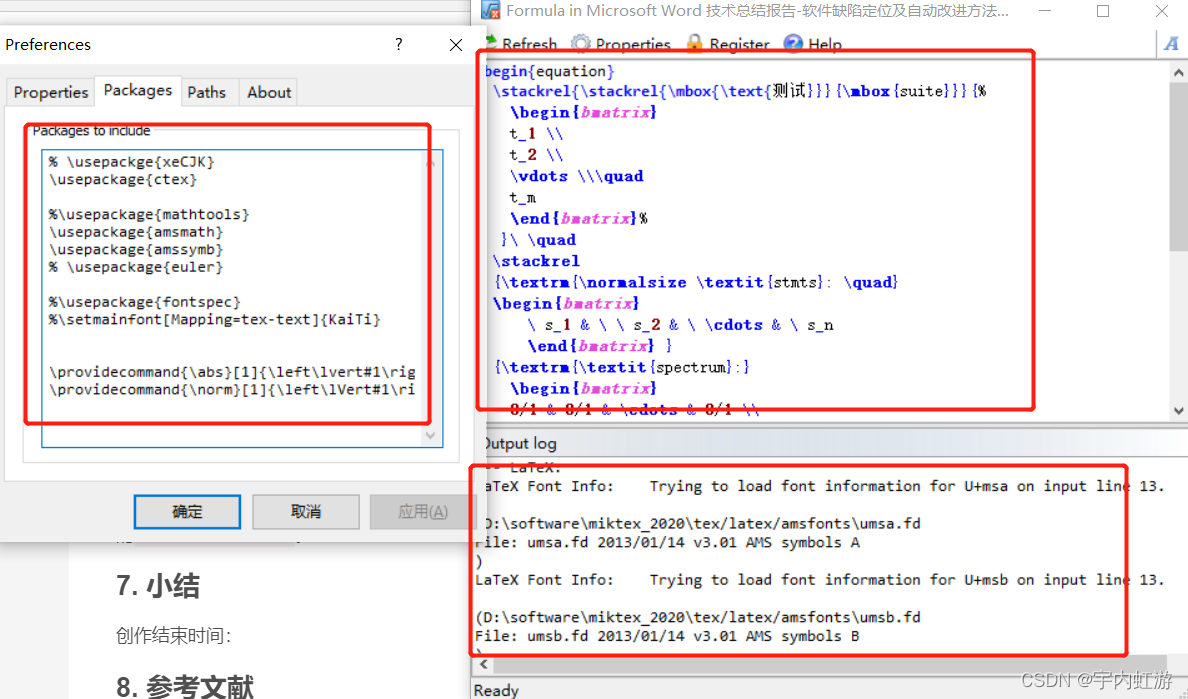Click the 应用(A) button
Image resolution: width=1188 pixels, height=699 pixels.
[423, 512]
